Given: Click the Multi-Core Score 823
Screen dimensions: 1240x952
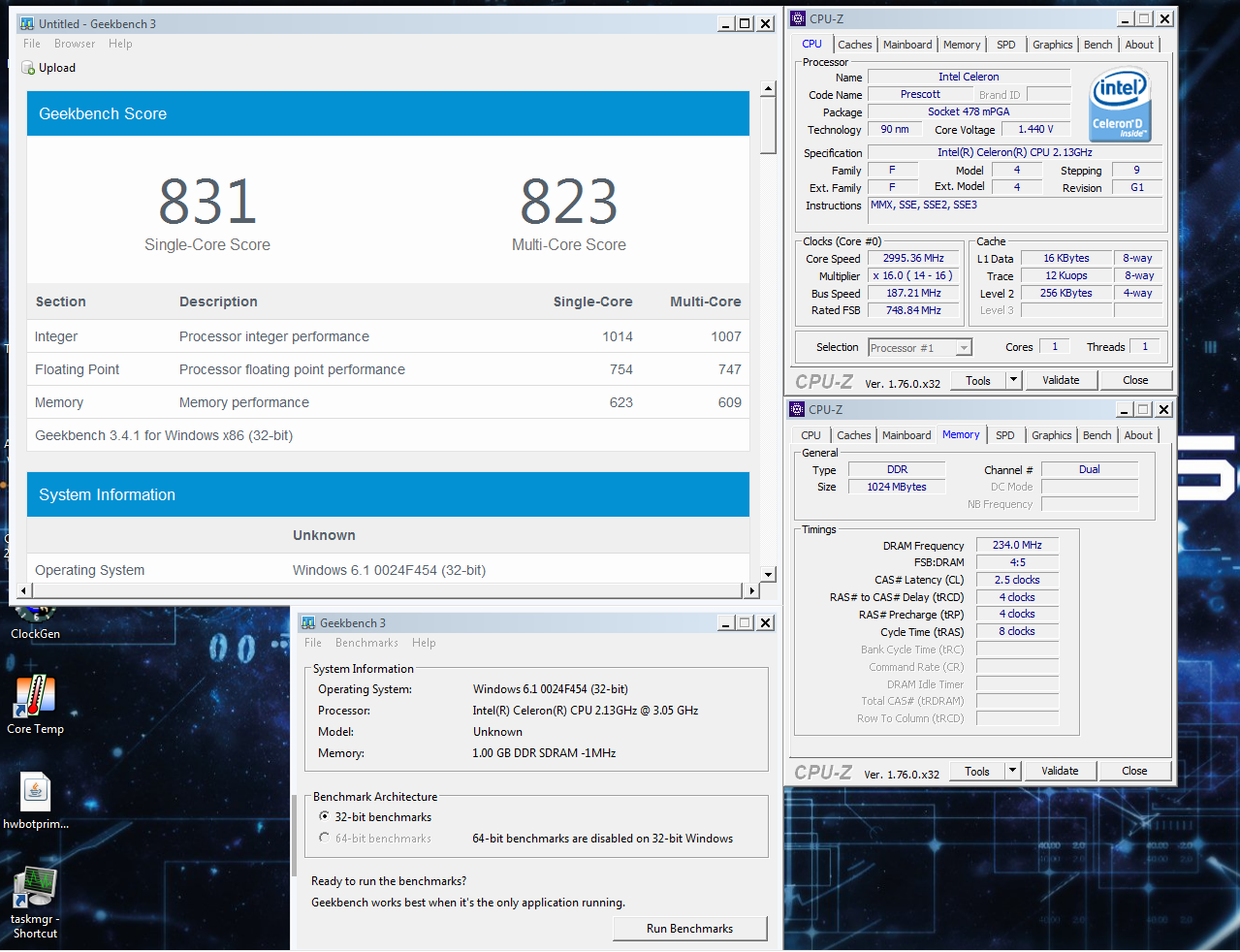Looking at the screenshot, I should [569, 202].
